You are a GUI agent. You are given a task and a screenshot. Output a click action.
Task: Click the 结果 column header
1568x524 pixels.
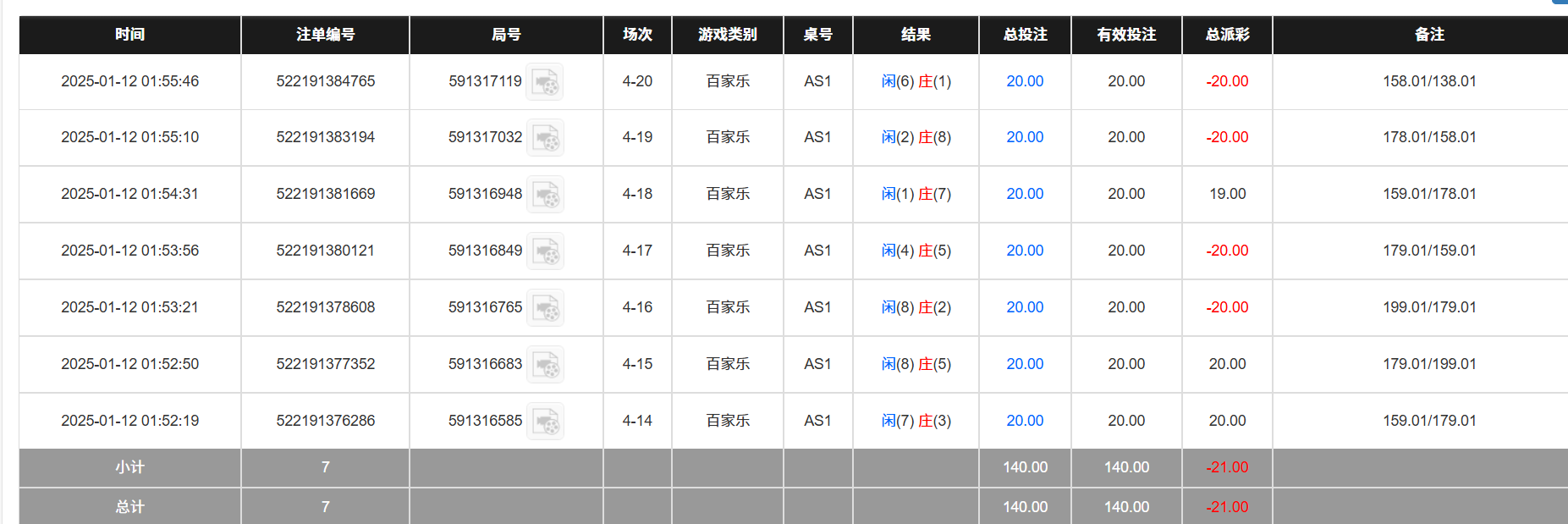[916, 35]
